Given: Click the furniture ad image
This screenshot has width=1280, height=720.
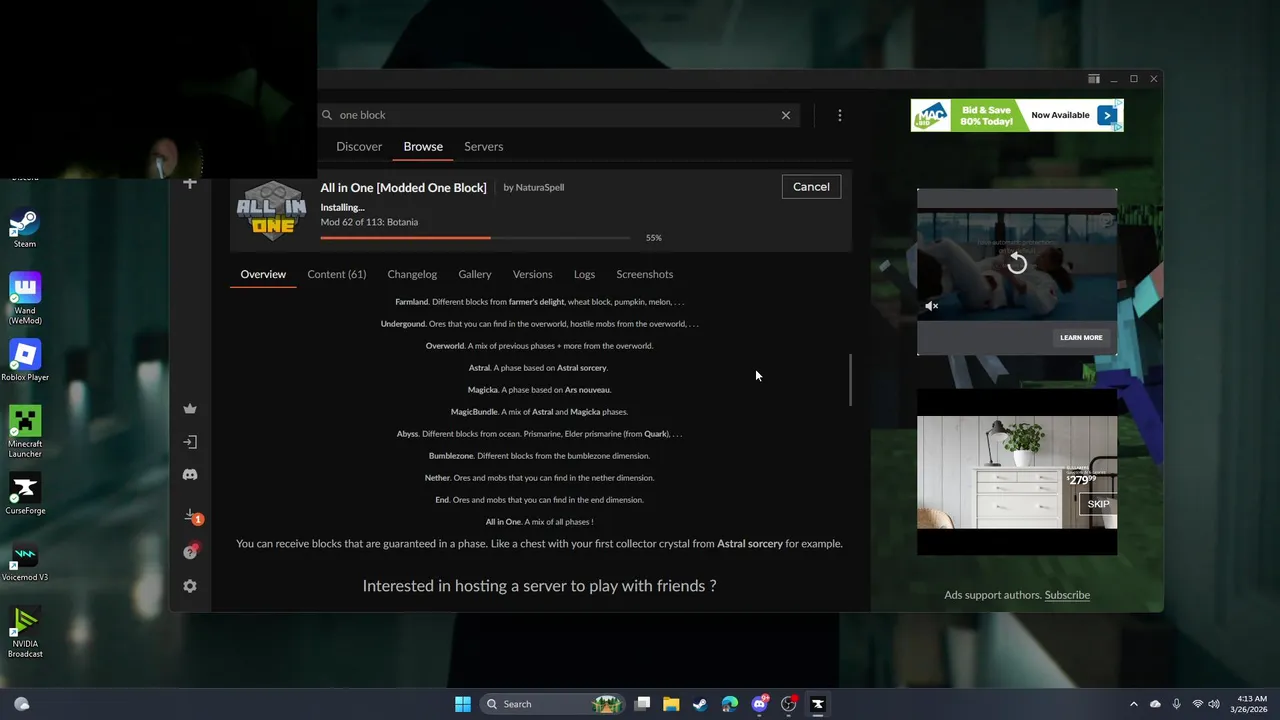Looking at the screenshot, I should pyautogui.click(x=1017, y=472).
